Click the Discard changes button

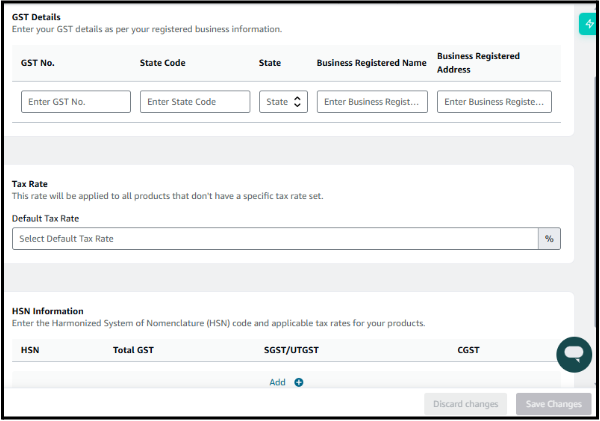465,404
